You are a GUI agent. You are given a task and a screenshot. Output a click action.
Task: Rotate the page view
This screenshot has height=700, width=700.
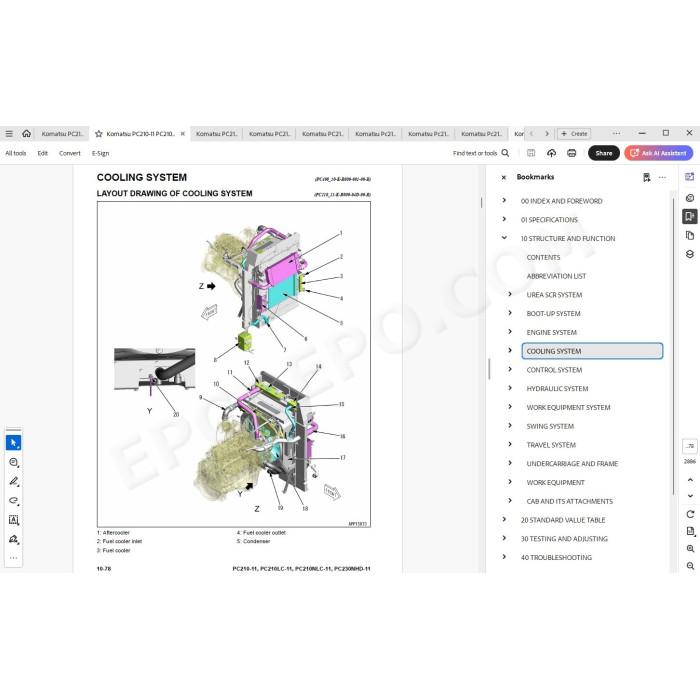(690, 514)
